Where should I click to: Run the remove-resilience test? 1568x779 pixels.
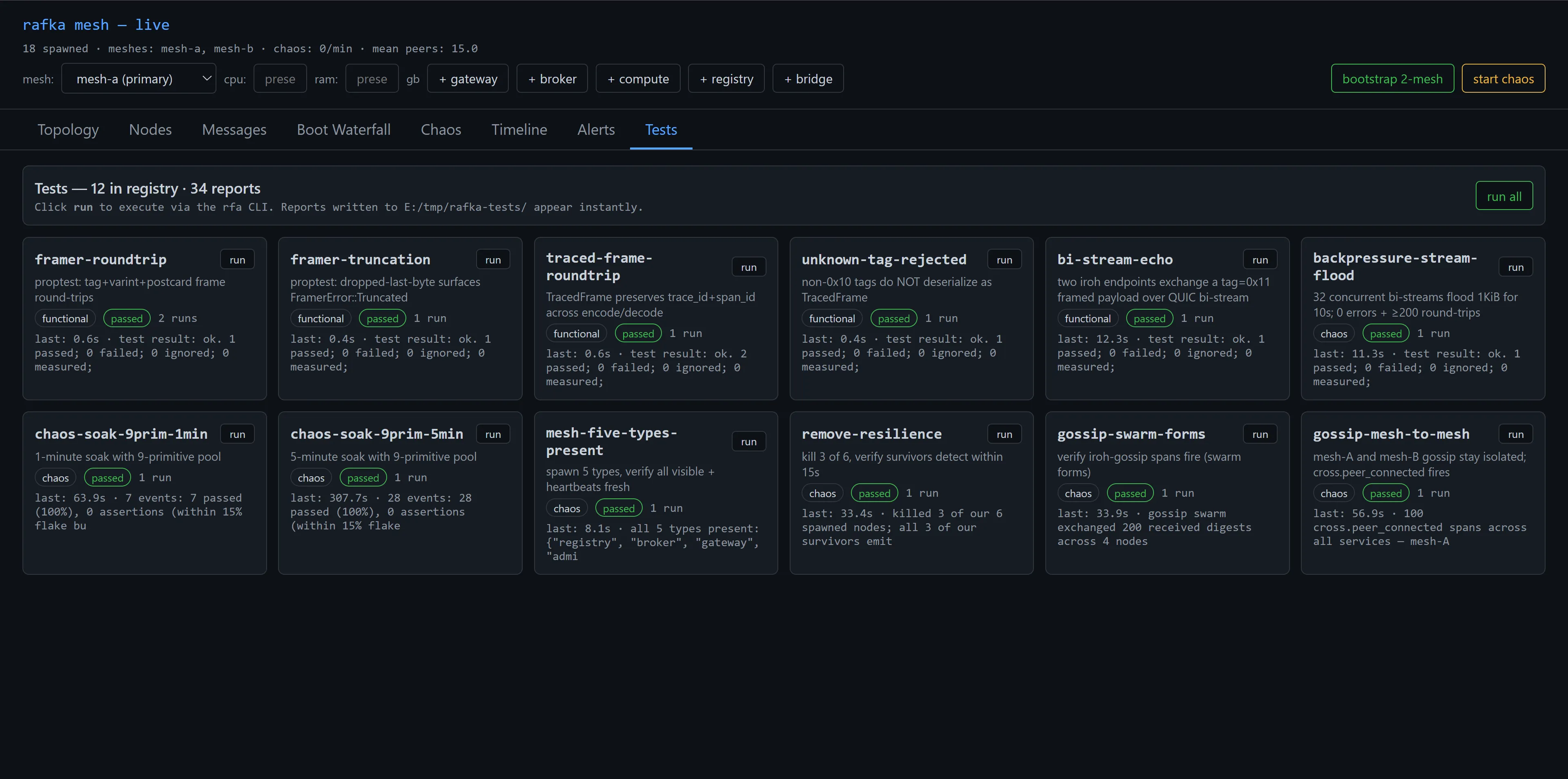click(x=1004, y=434)
